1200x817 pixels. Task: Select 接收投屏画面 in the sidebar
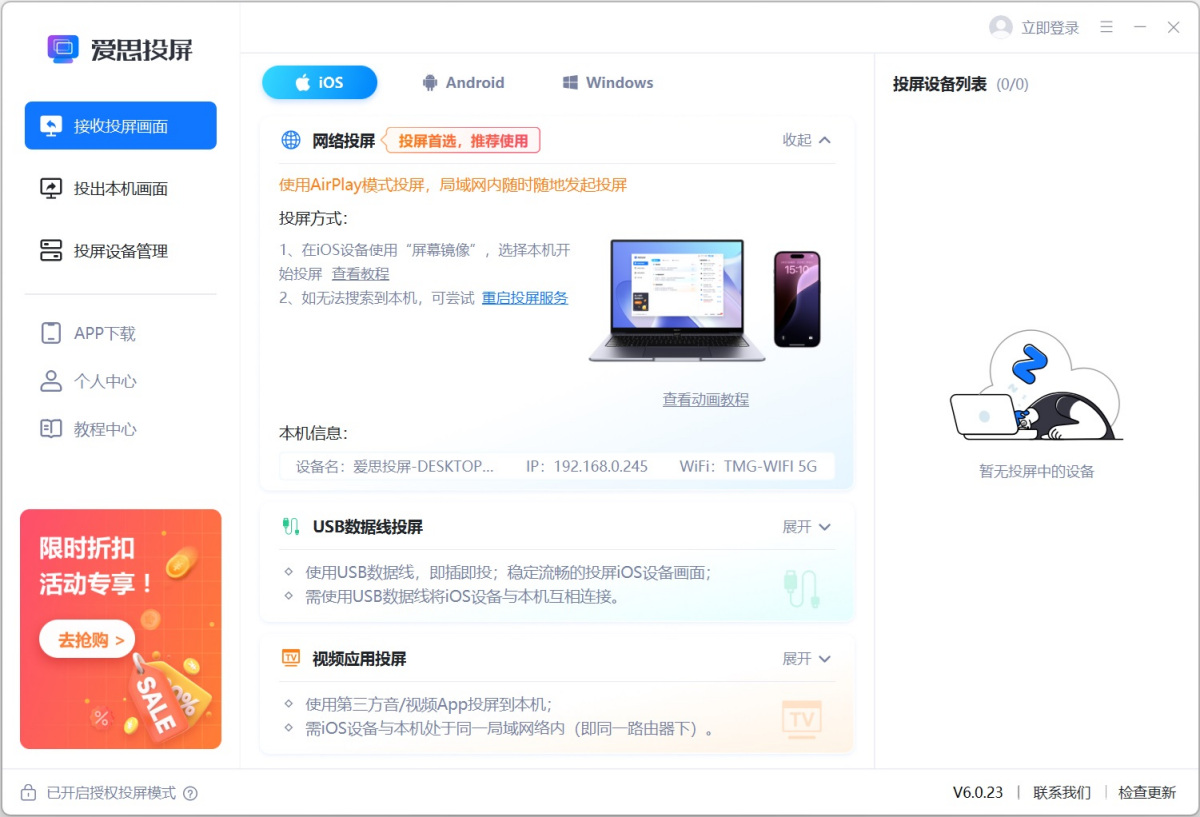coord(120,125)
